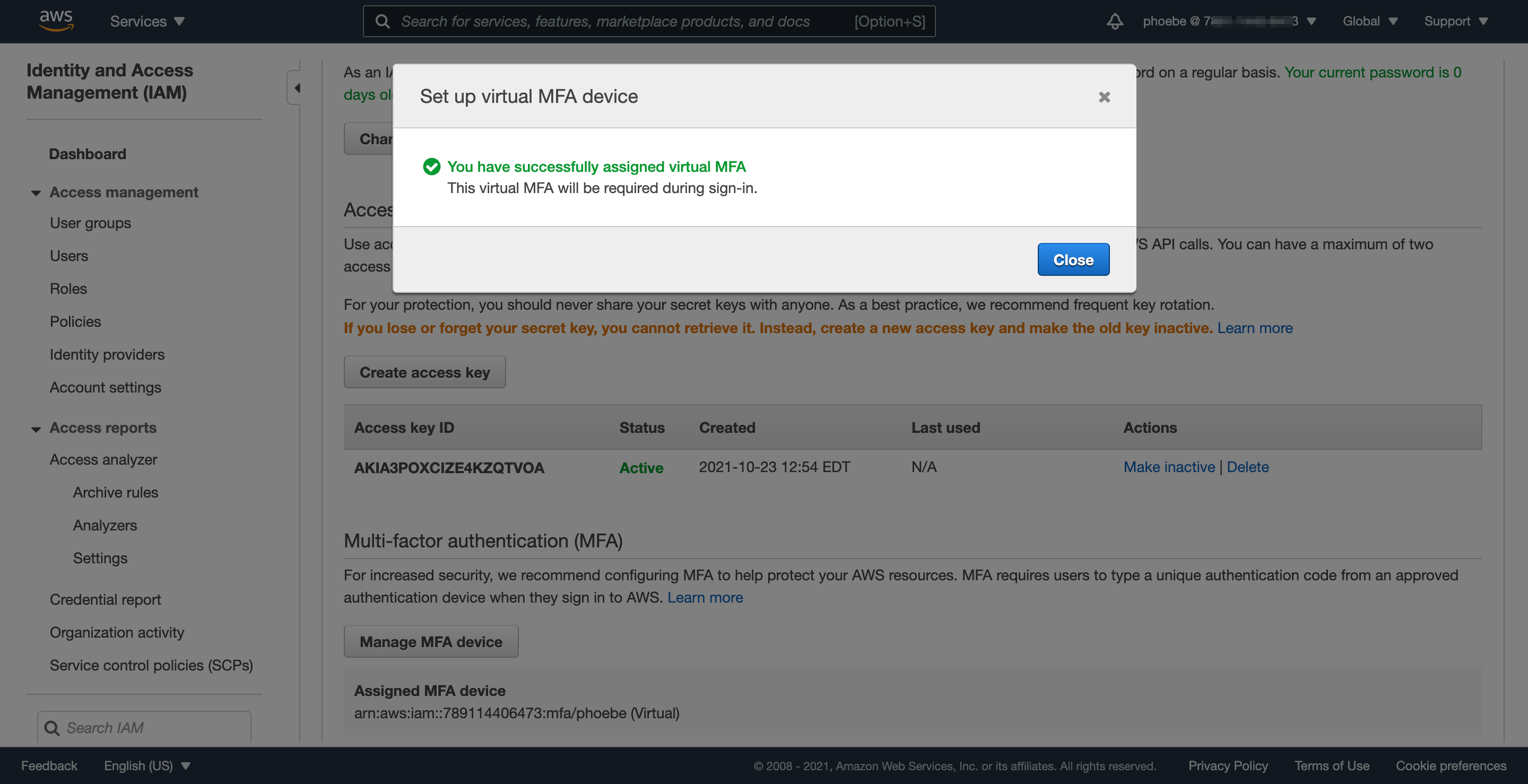
Task: Click the search magnifier icon in top bar
Action: pyautogui.click(x=383, y=21)
